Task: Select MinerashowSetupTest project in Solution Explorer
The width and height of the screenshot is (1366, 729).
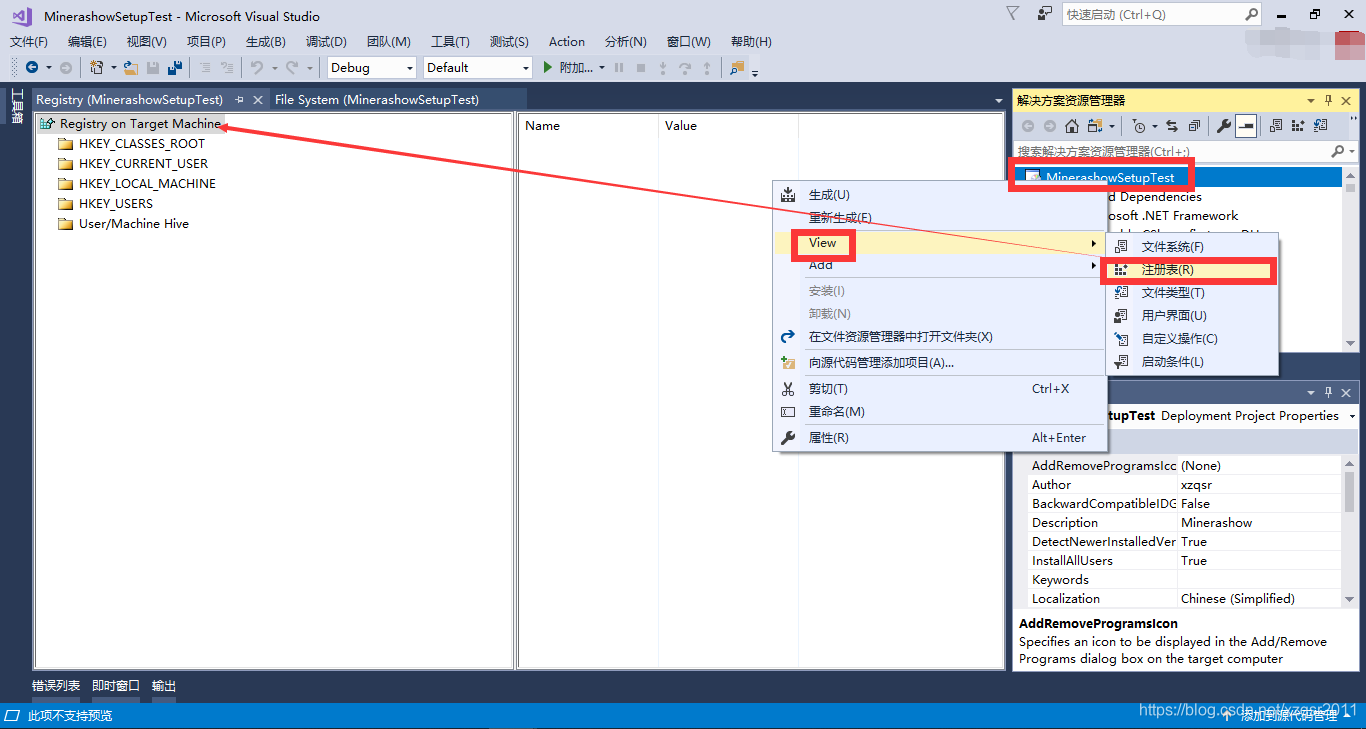Action: click(x=1110, y=178)
